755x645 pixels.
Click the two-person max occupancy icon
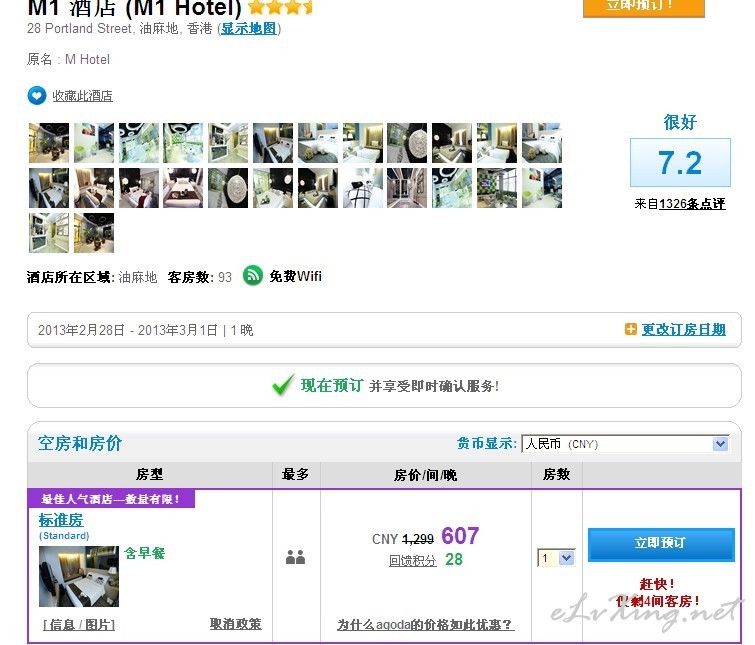point(295,557)
